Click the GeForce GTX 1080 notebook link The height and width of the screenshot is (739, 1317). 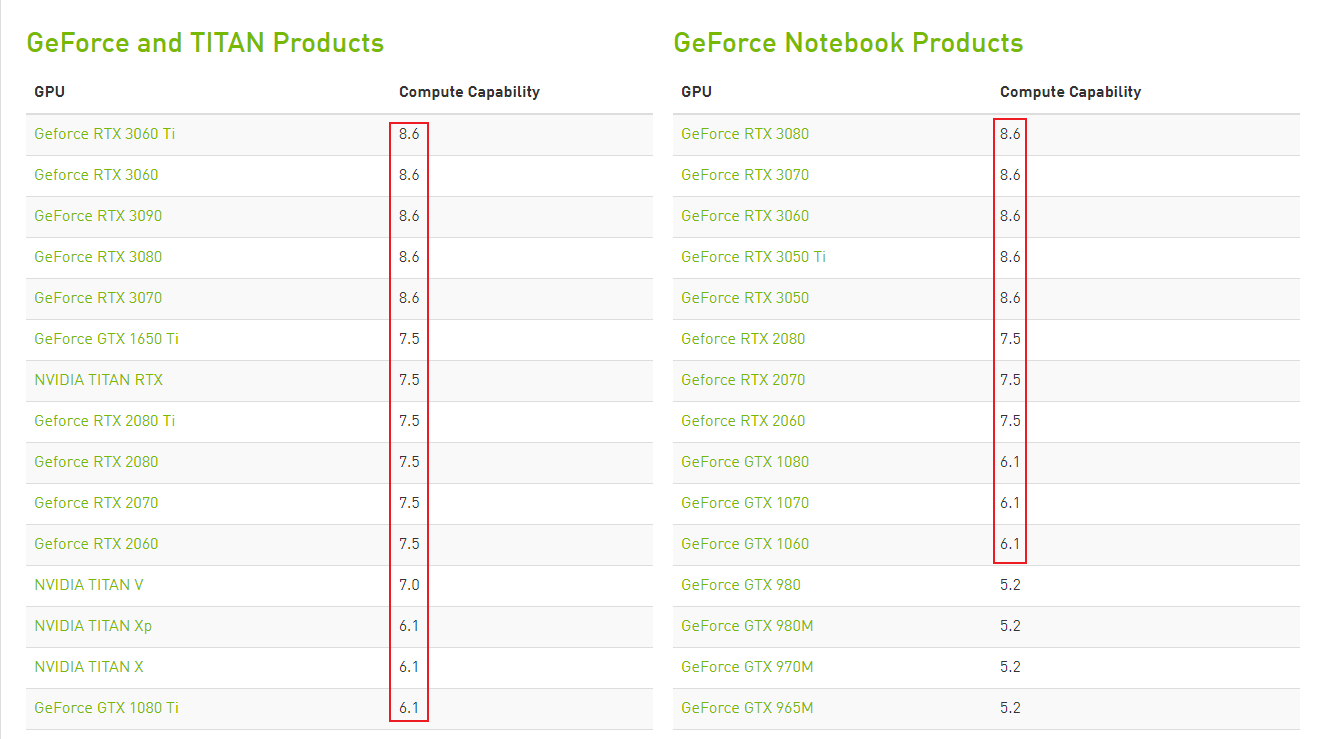pyautogui.click(x=745, y=462)
